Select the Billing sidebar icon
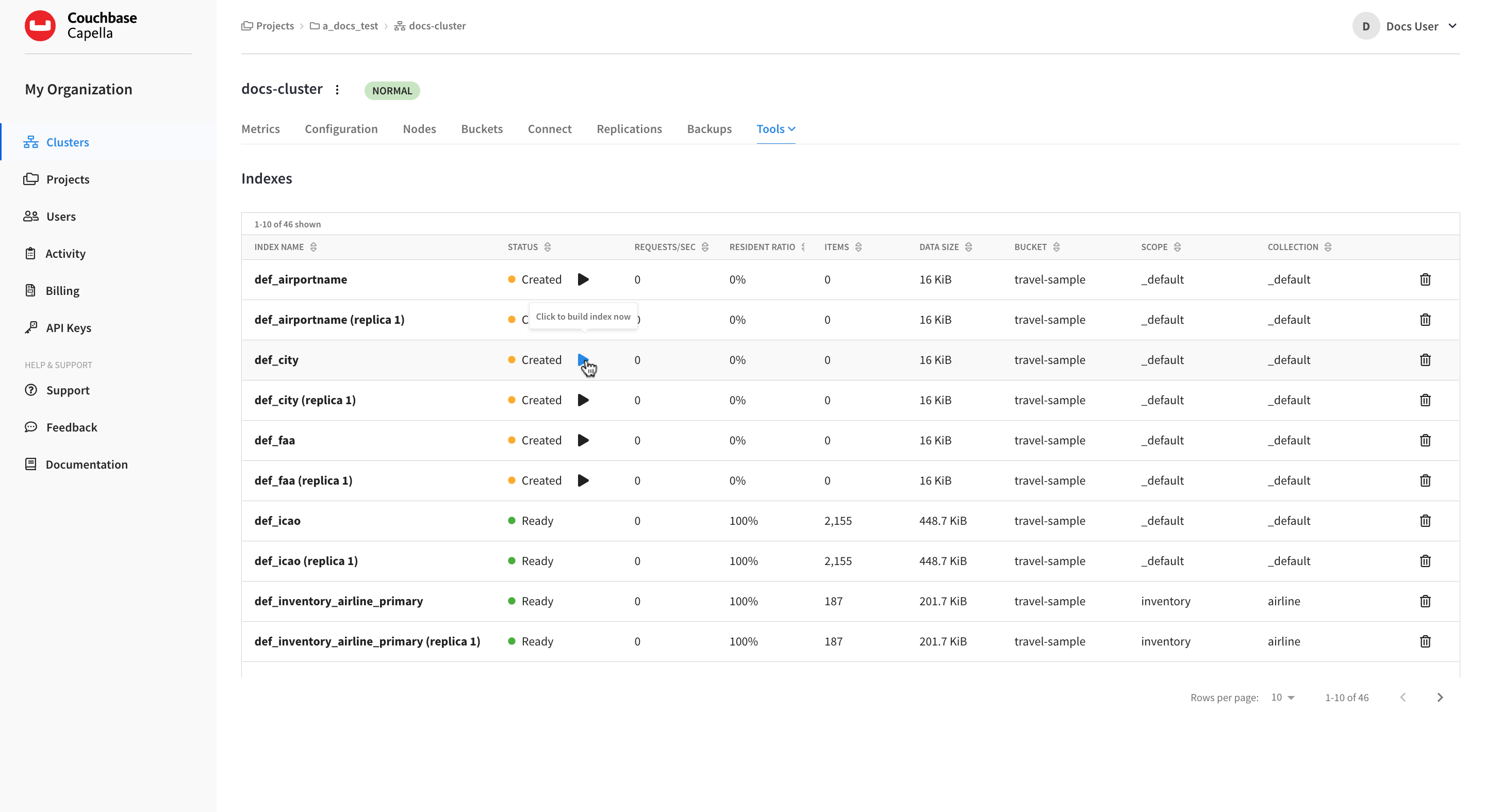This screenshot has width=1485, height=812. coord(30,290)
